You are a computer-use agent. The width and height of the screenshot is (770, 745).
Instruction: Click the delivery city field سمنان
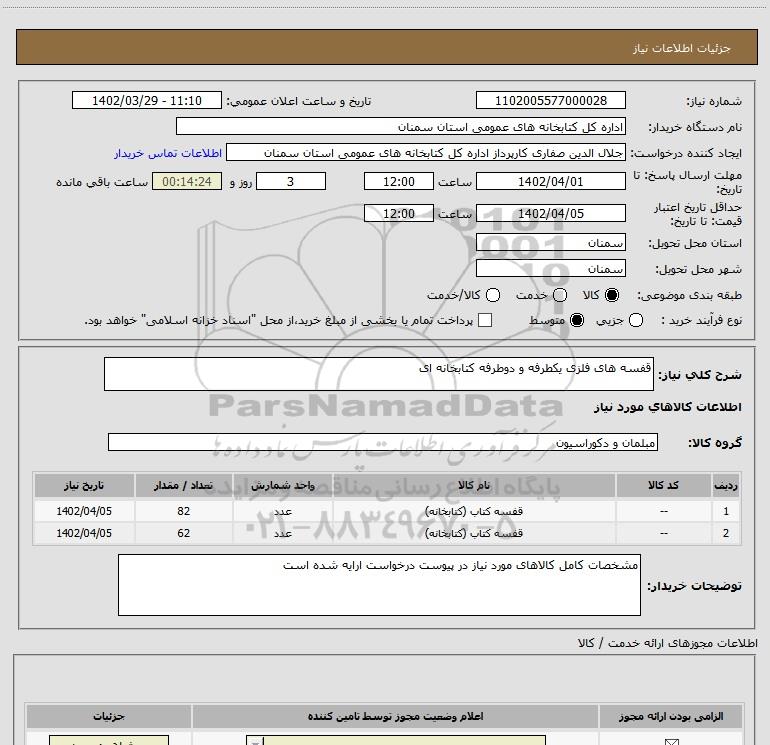[x=550, y=268]
